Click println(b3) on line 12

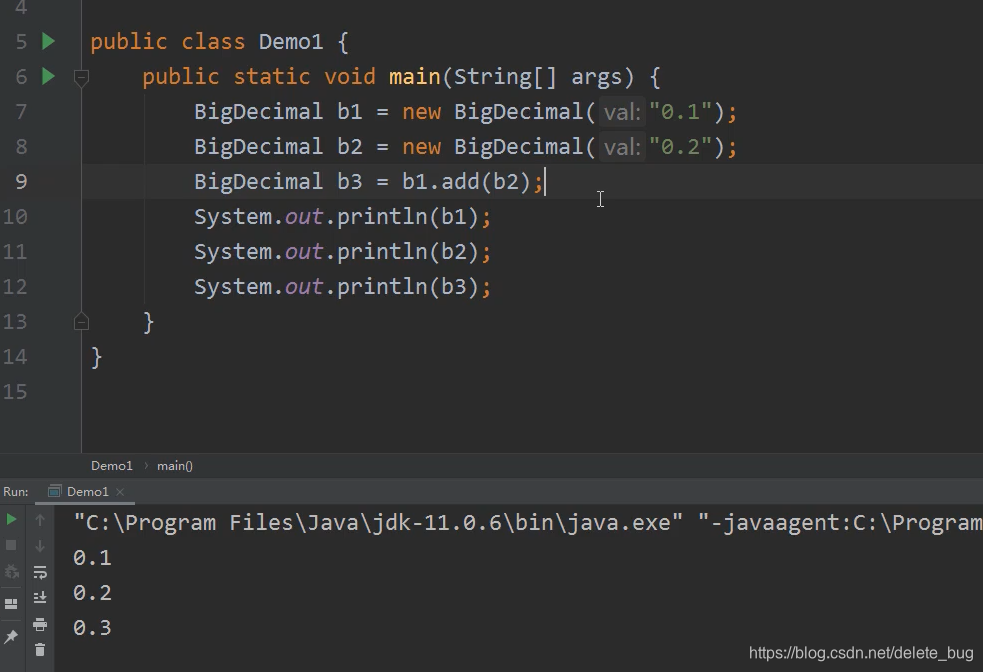point(407,287)
